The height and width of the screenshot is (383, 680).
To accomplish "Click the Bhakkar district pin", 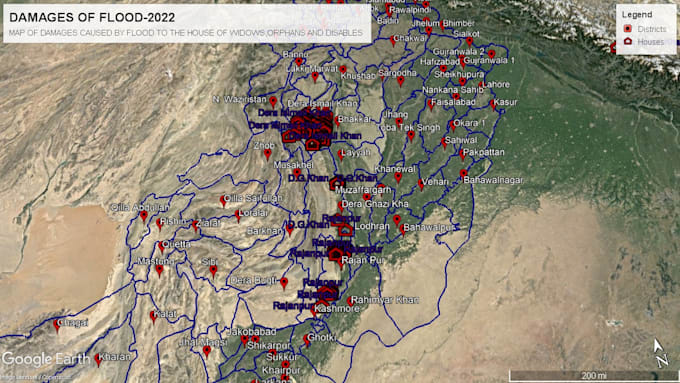I will [x=337, y=121].
